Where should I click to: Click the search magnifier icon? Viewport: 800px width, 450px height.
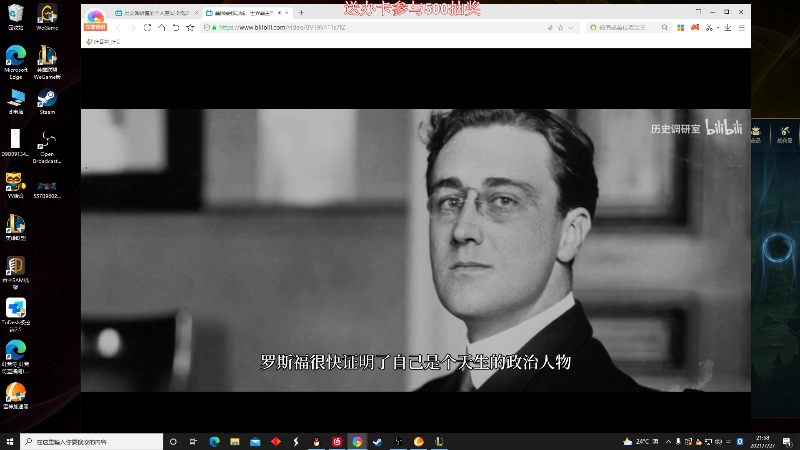coord(664,28)
